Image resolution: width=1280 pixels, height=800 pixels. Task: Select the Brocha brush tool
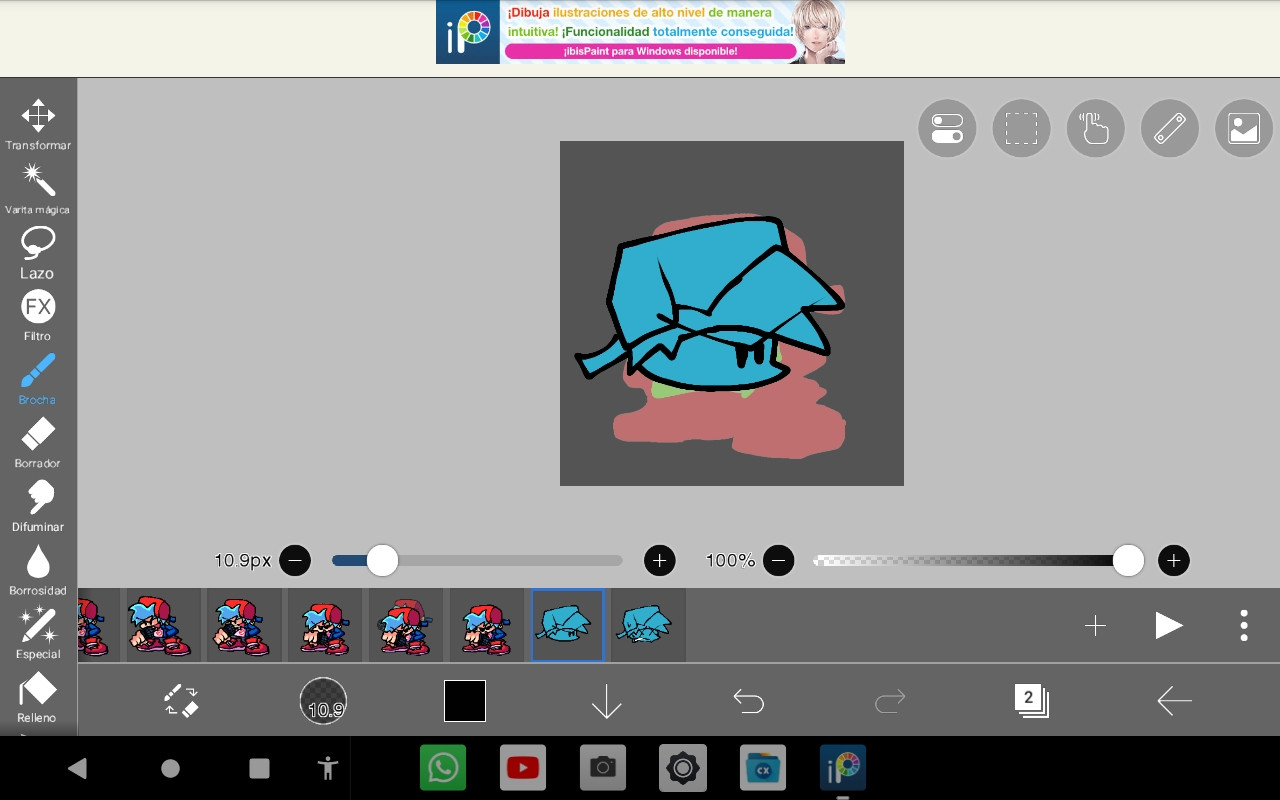(x=38, y=379)
